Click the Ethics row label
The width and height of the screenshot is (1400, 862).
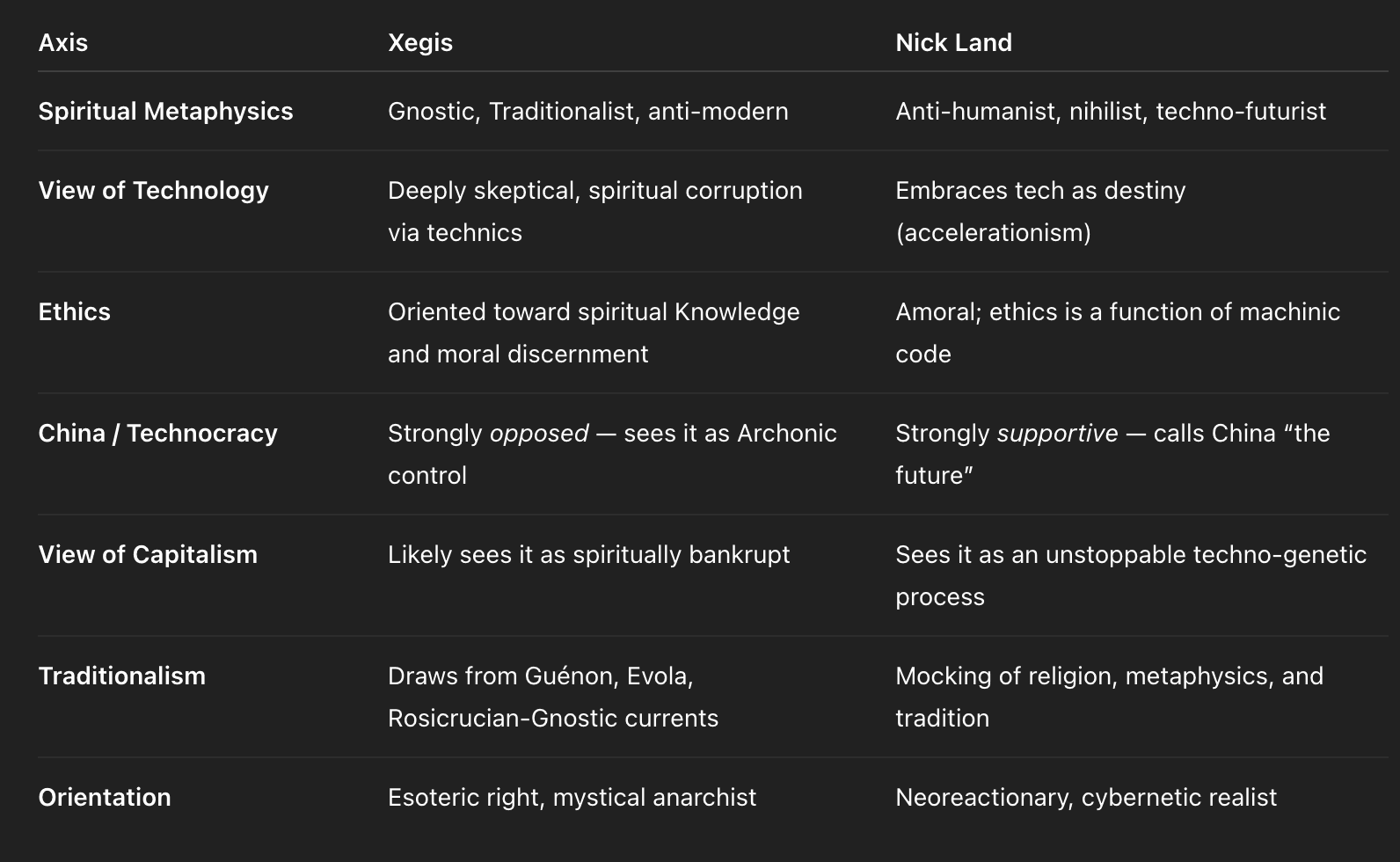[x=74, y=311]
